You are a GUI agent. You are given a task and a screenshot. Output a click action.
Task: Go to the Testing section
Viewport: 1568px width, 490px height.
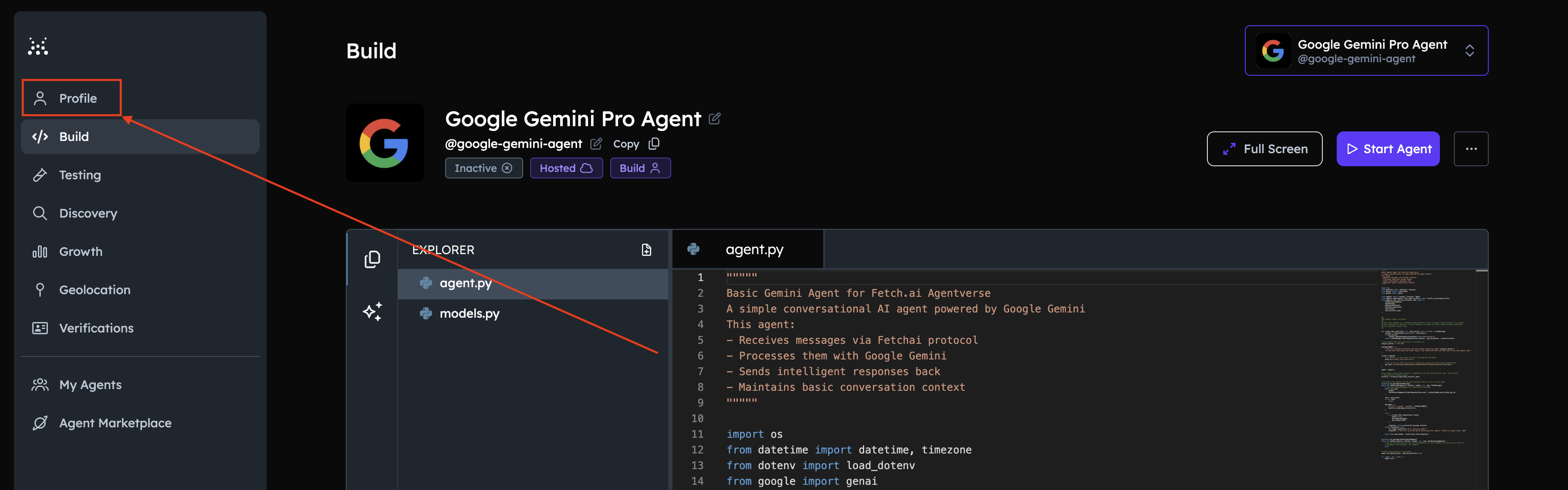[x=140, y=175]
